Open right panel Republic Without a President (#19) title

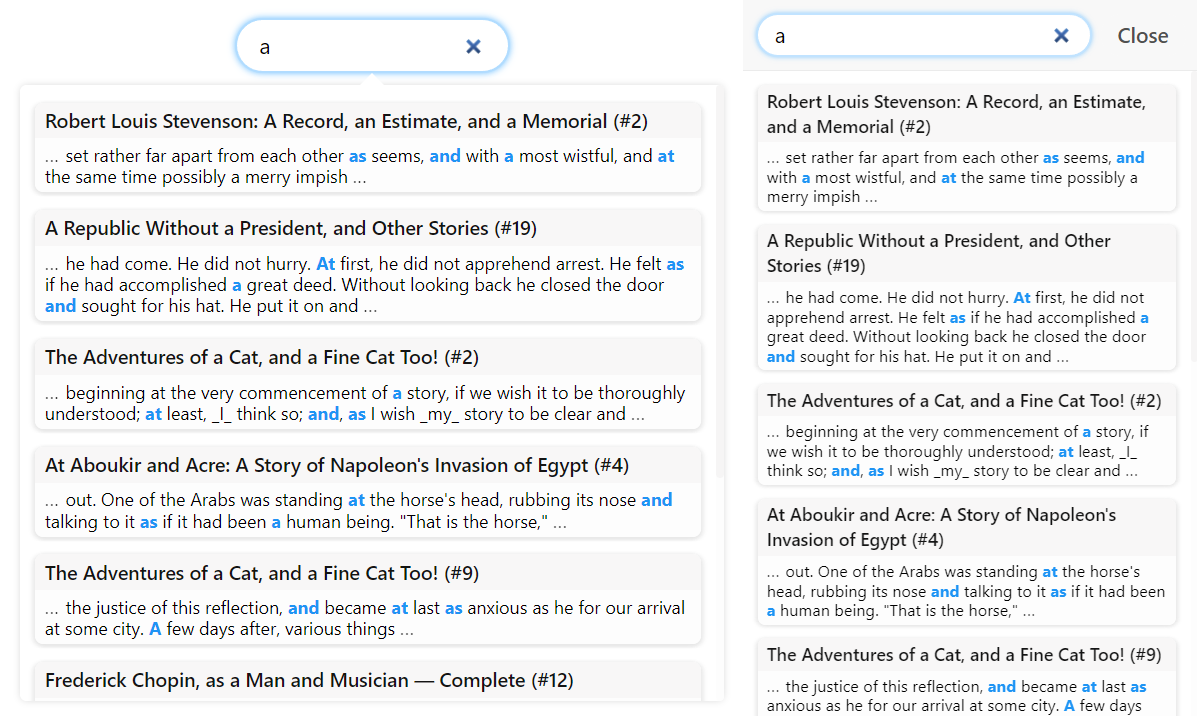coord(938,253)
